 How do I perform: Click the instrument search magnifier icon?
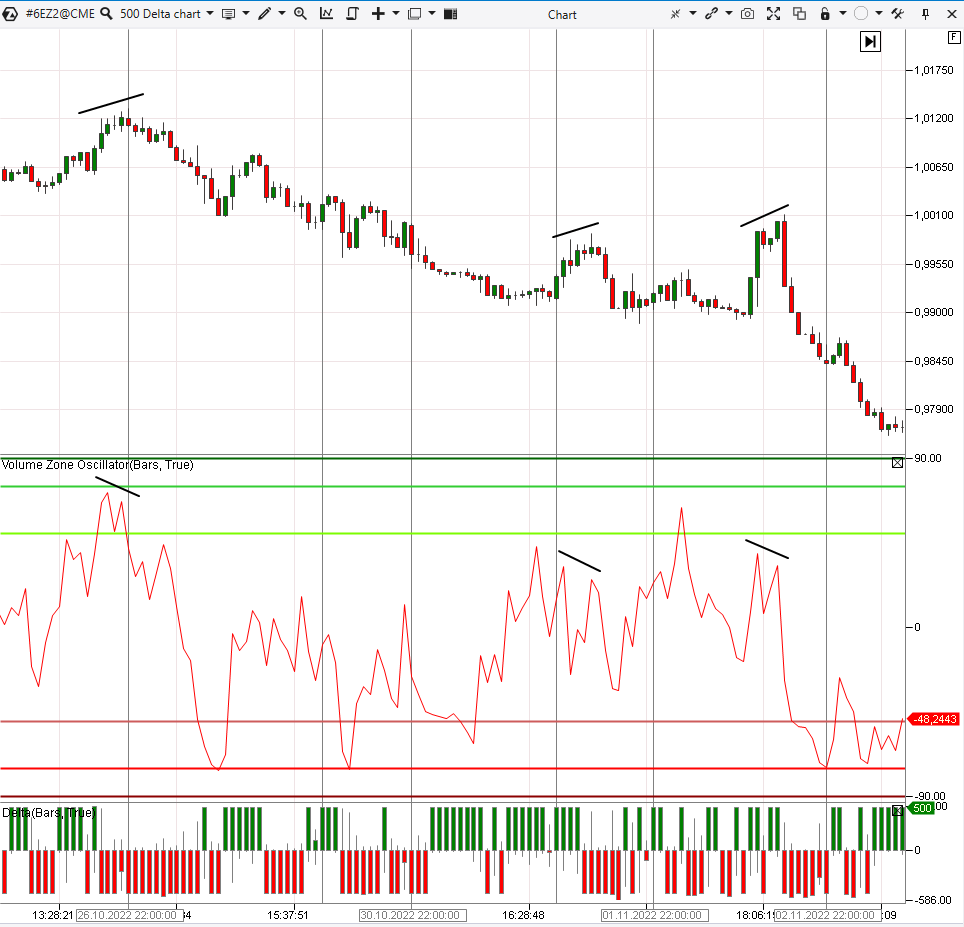pyautogui.click(x=106, y=14)
